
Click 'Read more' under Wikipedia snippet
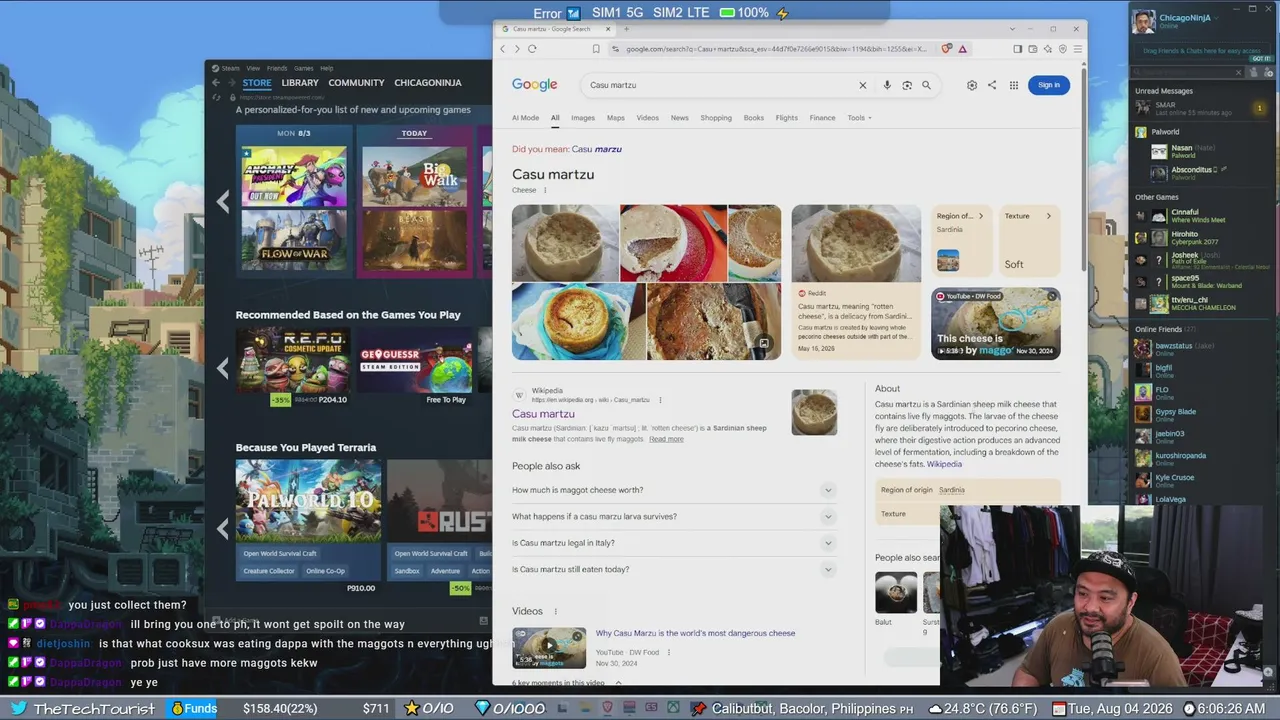click(x=666, y=439)
